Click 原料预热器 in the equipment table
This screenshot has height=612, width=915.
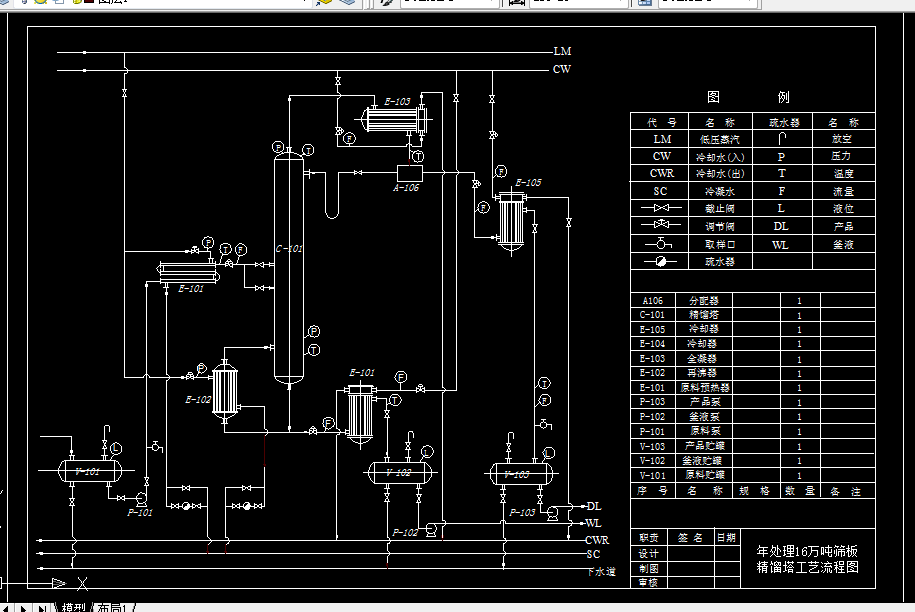click(705, 387)
